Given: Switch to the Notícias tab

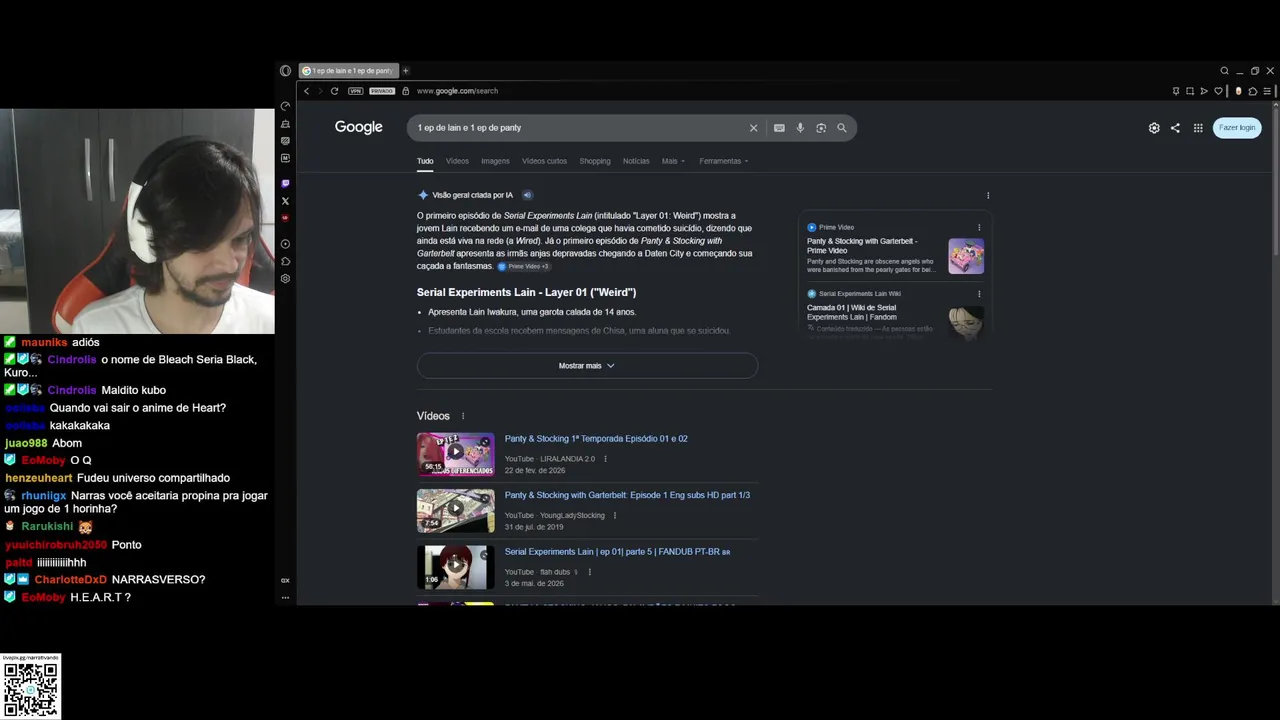Looking at the screenshot, I should click(636, 161).
